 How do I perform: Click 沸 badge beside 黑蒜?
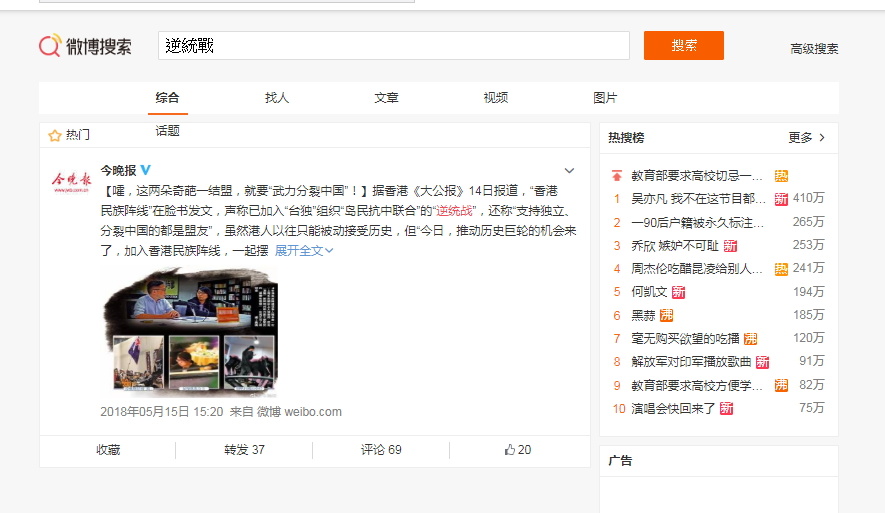point(667,315)
